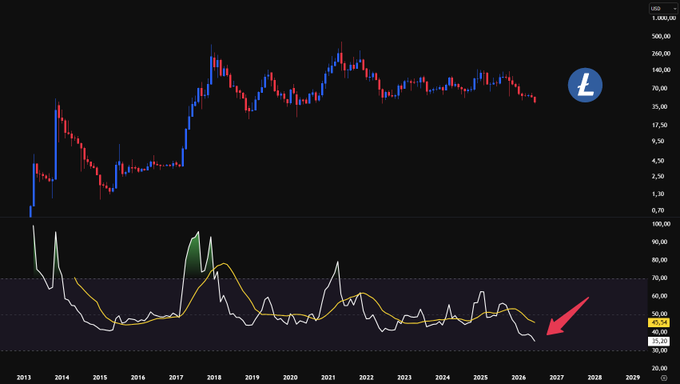Click the 35,00 price axis label
This screenshot has height=384, width=680.
pyautogui.click(x=660, y=107)
